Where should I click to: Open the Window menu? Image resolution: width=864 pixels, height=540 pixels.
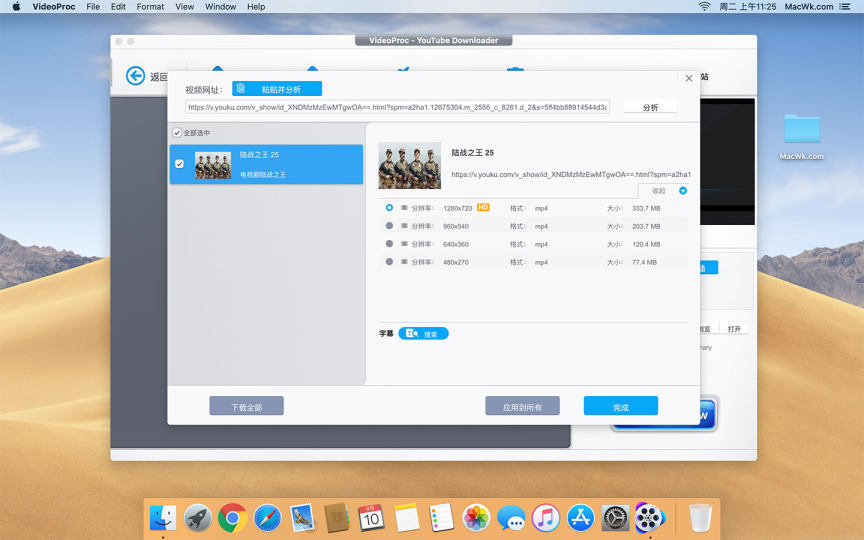point(220,7)
